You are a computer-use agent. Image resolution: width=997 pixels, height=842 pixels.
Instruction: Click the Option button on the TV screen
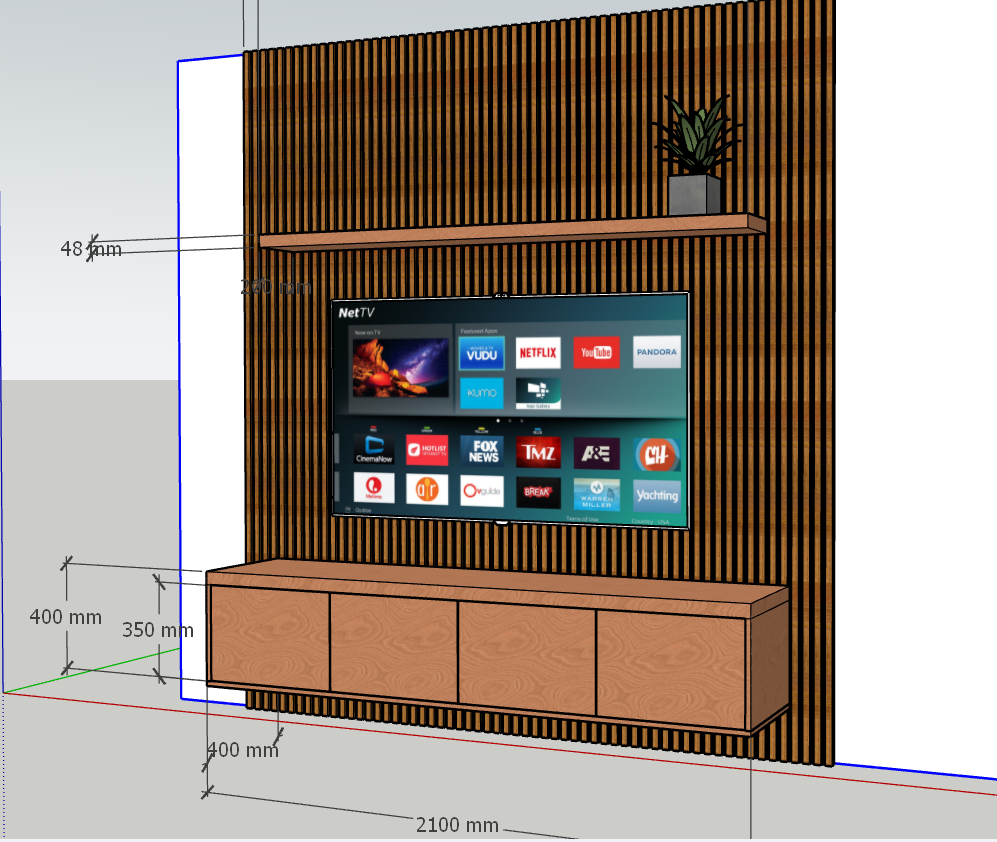point(356,510)
